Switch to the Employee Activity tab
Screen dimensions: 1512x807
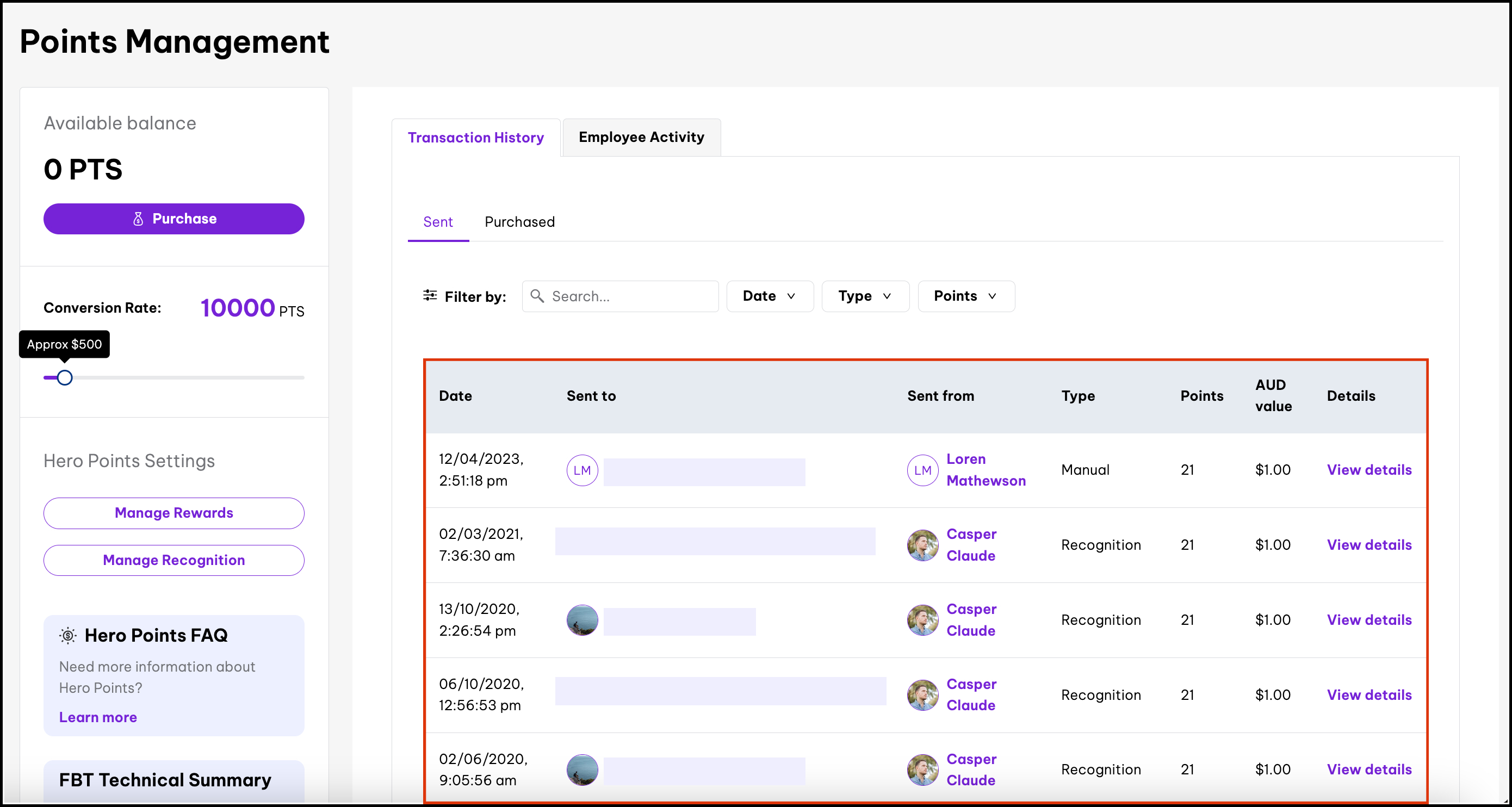click(641, 138)
